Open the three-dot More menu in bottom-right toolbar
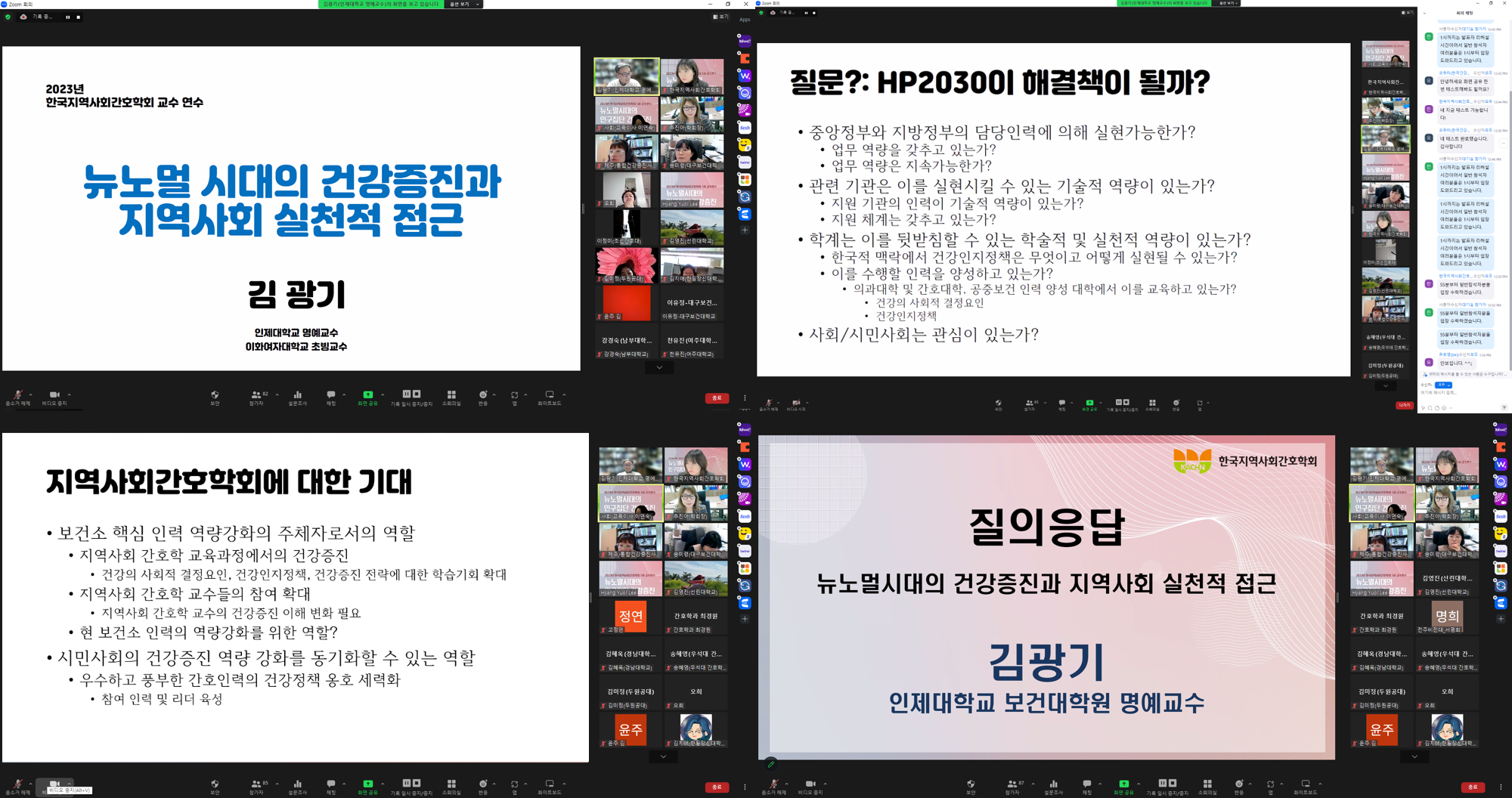This screenshot has width=1512, height=798. (x=1501, y=787)
